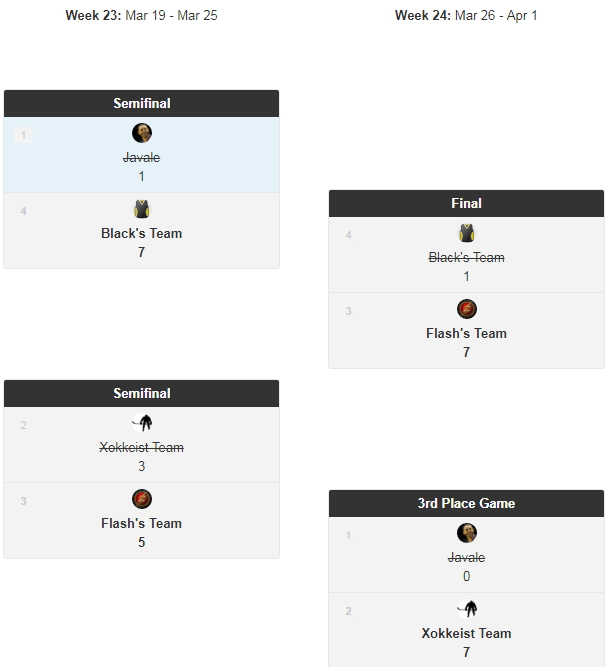Screen dimensions: 615x667
Task: Open Black's Team link in the first Semifinal
Action: point(142,233)
